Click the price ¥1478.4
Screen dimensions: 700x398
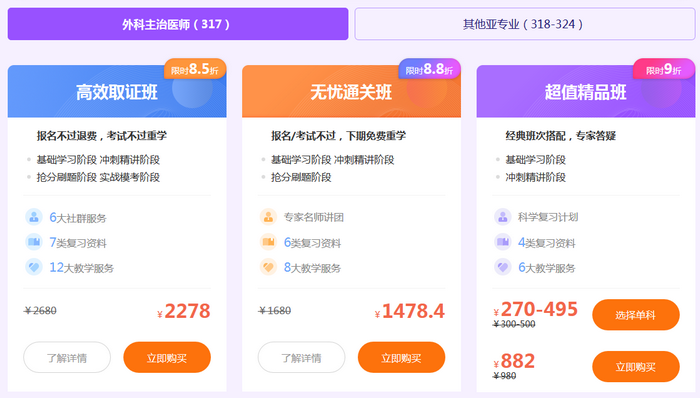click(409, 311)
